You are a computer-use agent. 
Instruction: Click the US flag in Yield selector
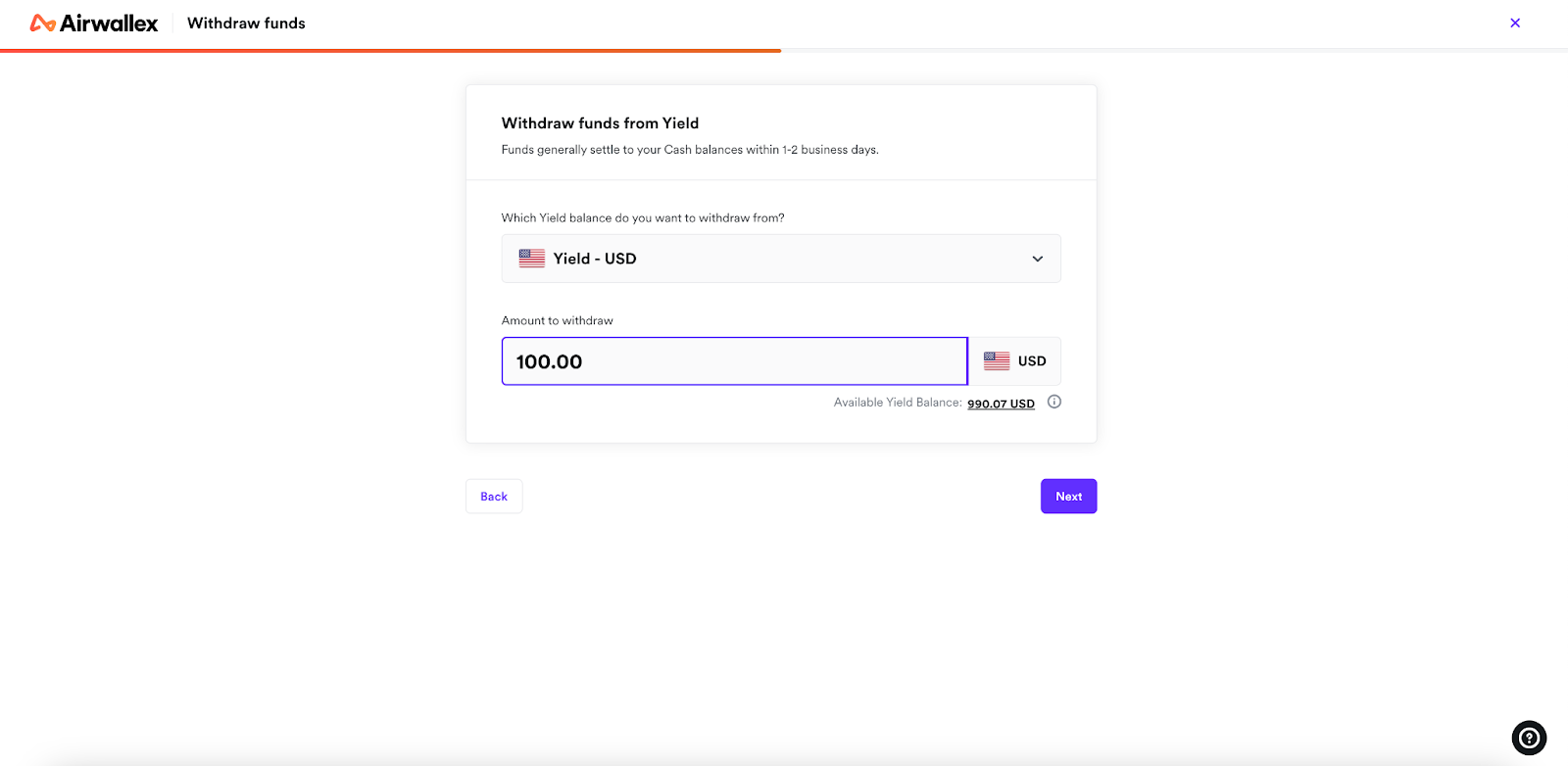tap(532, 259)
